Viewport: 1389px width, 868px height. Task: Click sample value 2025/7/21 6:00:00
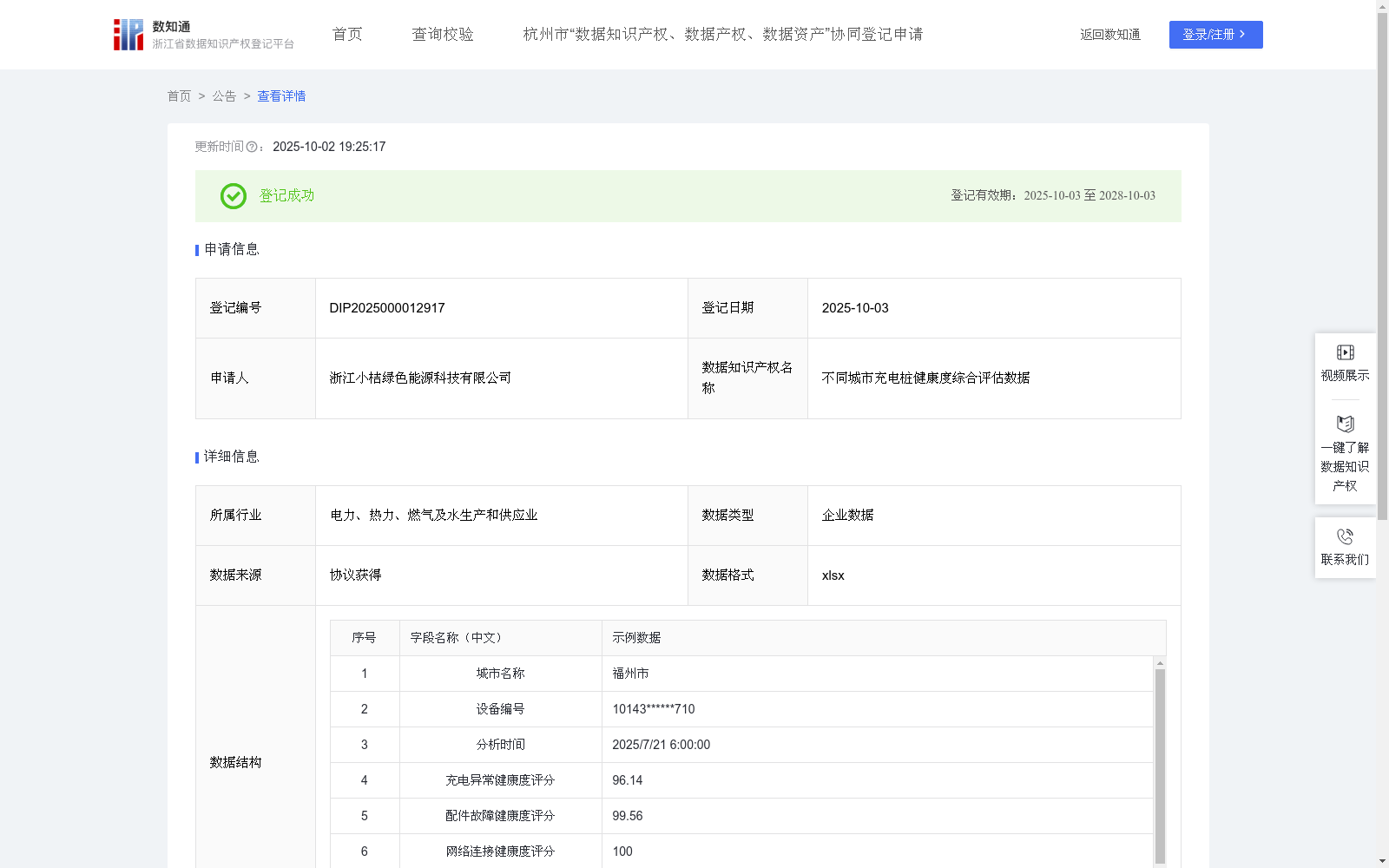coord(661,745)
